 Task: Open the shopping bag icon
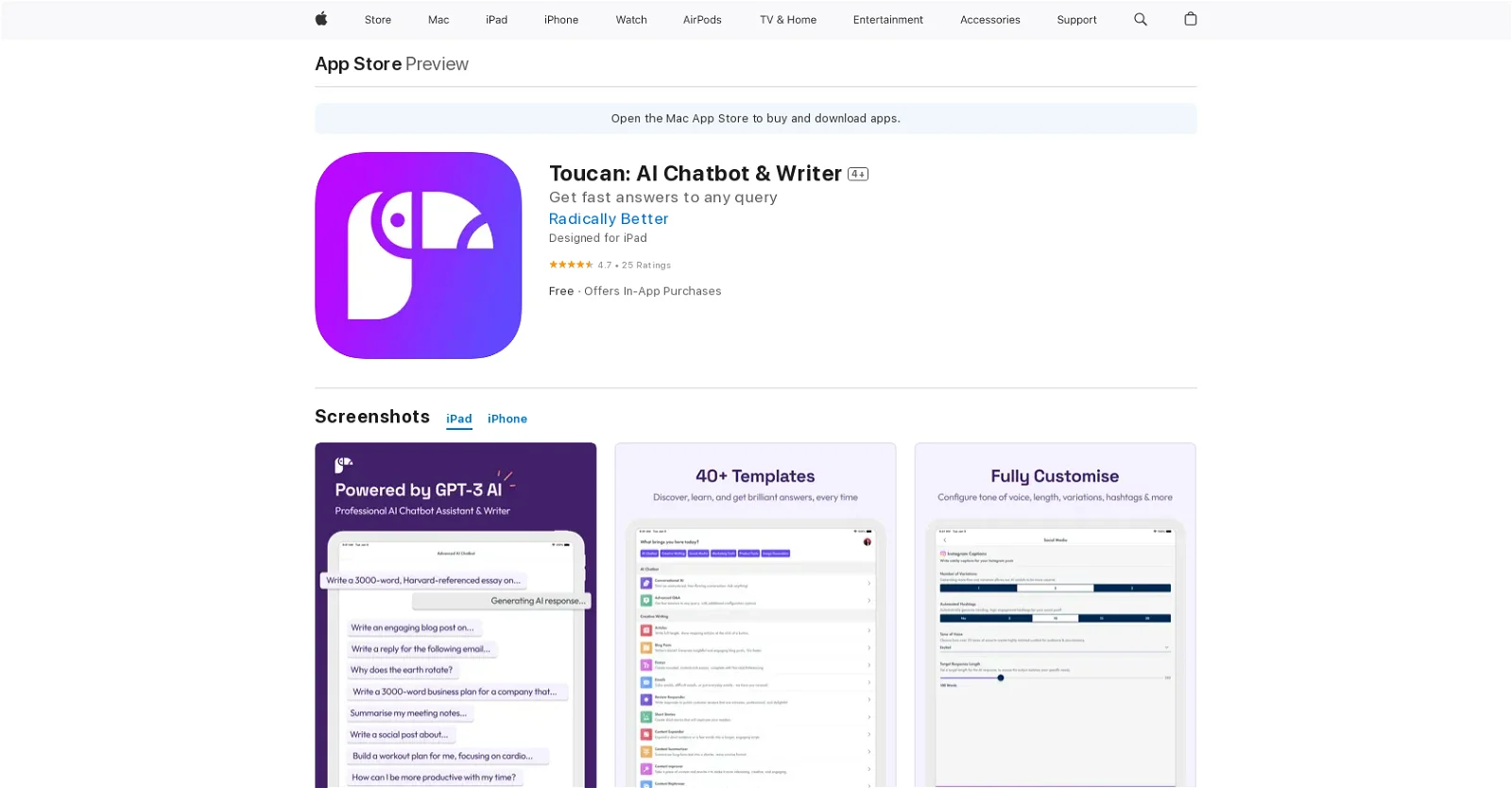click(1191, 19)
